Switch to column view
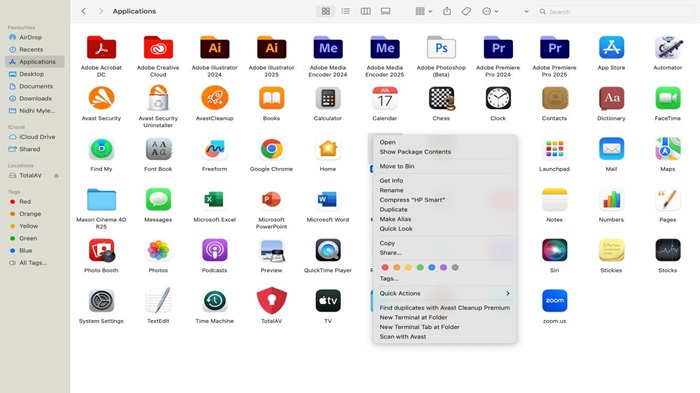700x393 pixels. pos(366,11)
